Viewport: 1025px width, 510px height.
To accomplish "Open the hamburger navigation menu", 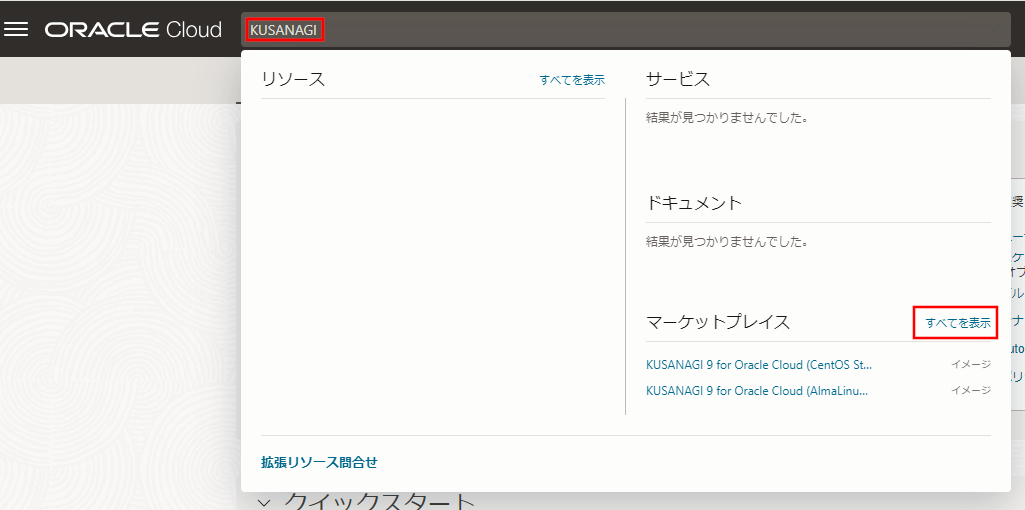I will (x=16, y=29).
